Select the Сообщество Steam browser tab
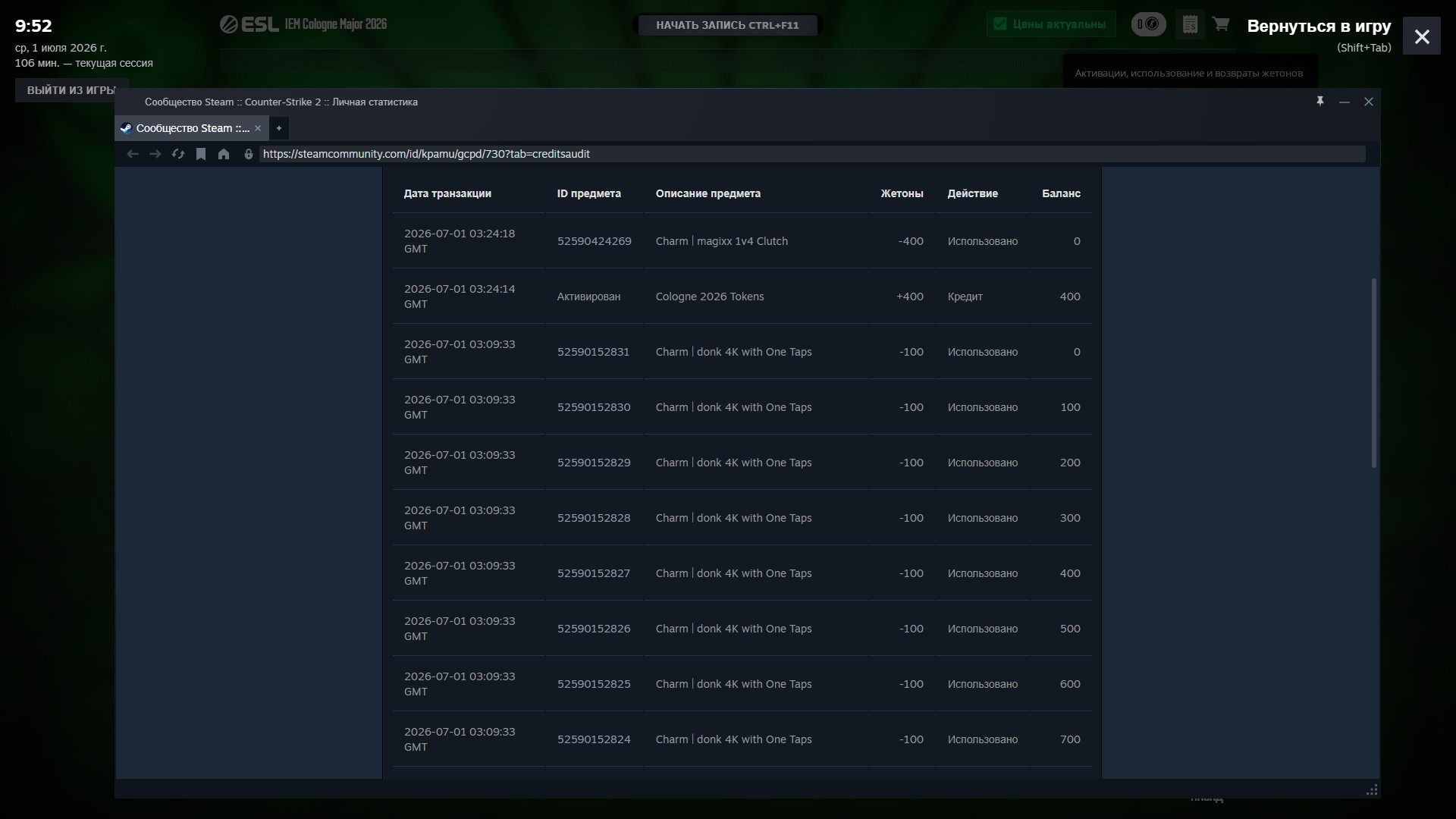1456x819 pixels. [192, 128]
